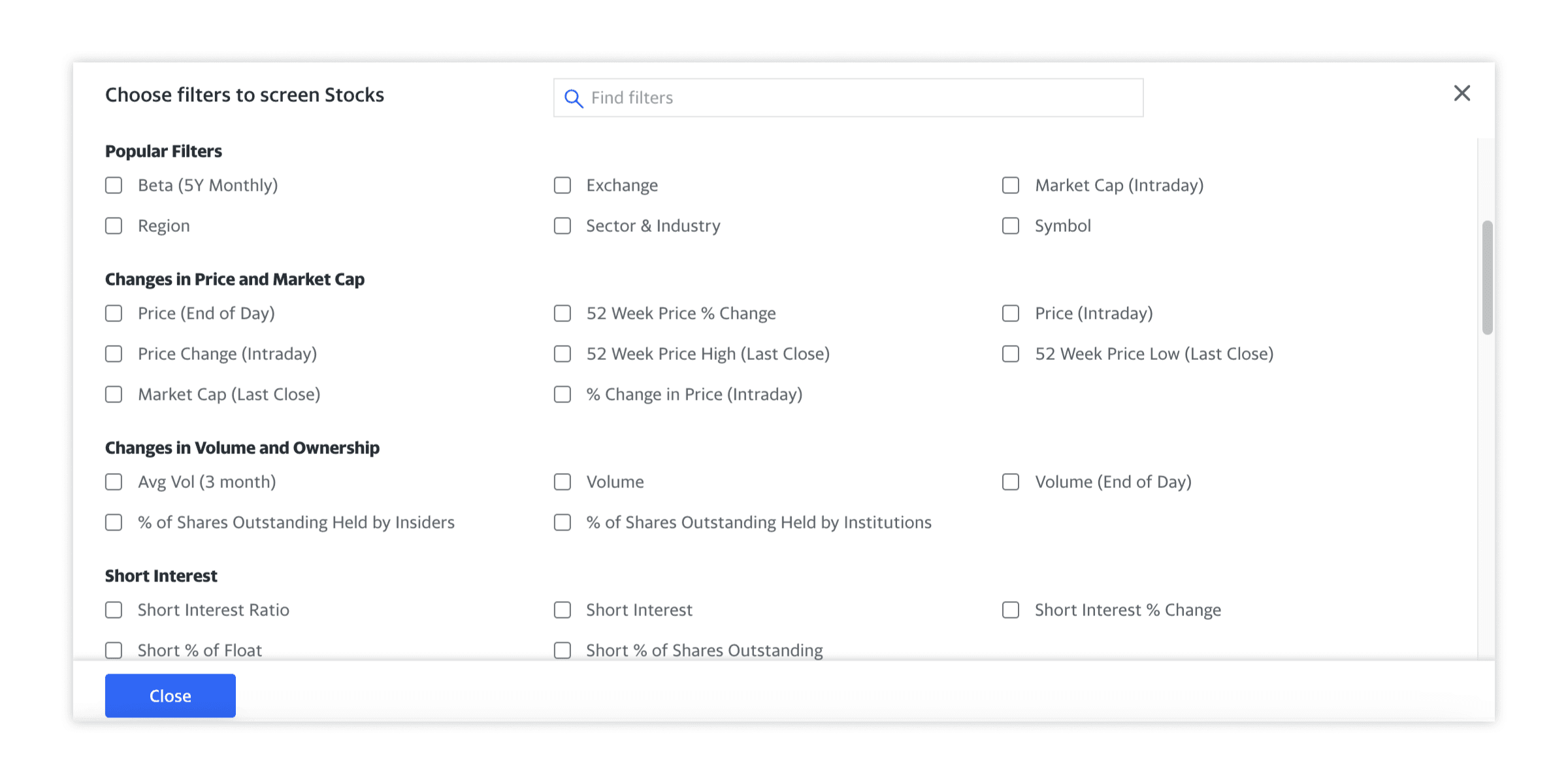Check 52 Week Price Low (Last Close)
This screenshot has height=784, width=1568.
tap(1010, 354)
